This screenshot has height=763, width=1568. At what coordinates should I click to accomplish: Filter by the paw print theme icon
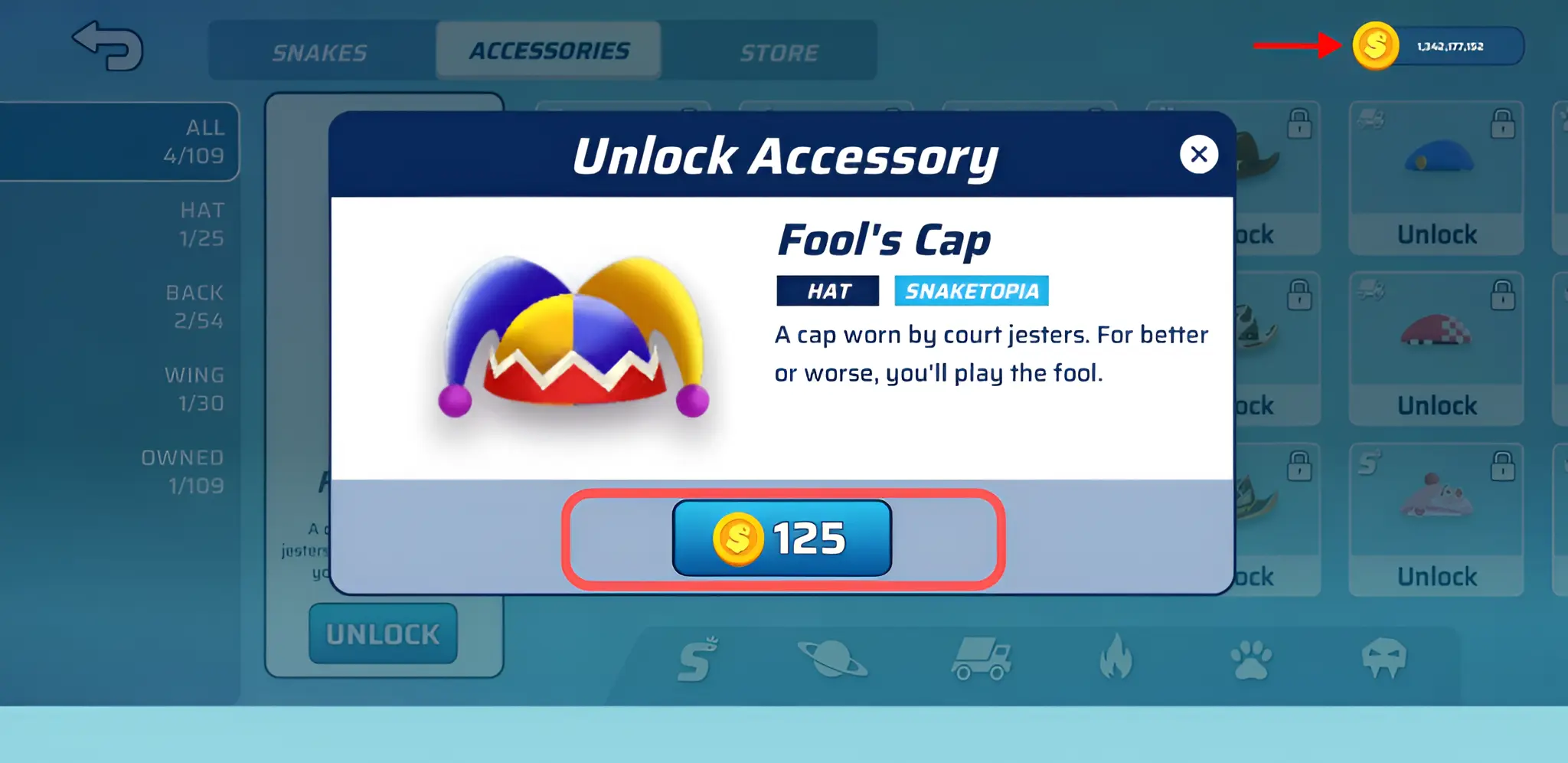coord(1251,658)
